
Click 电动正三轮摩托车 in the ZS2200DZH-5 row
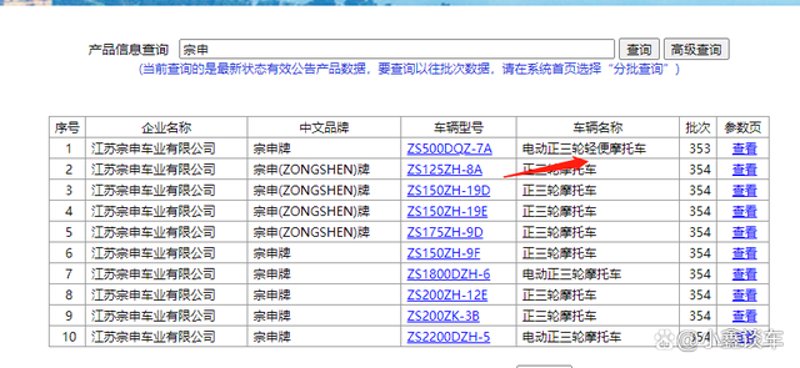pos(571,337)
